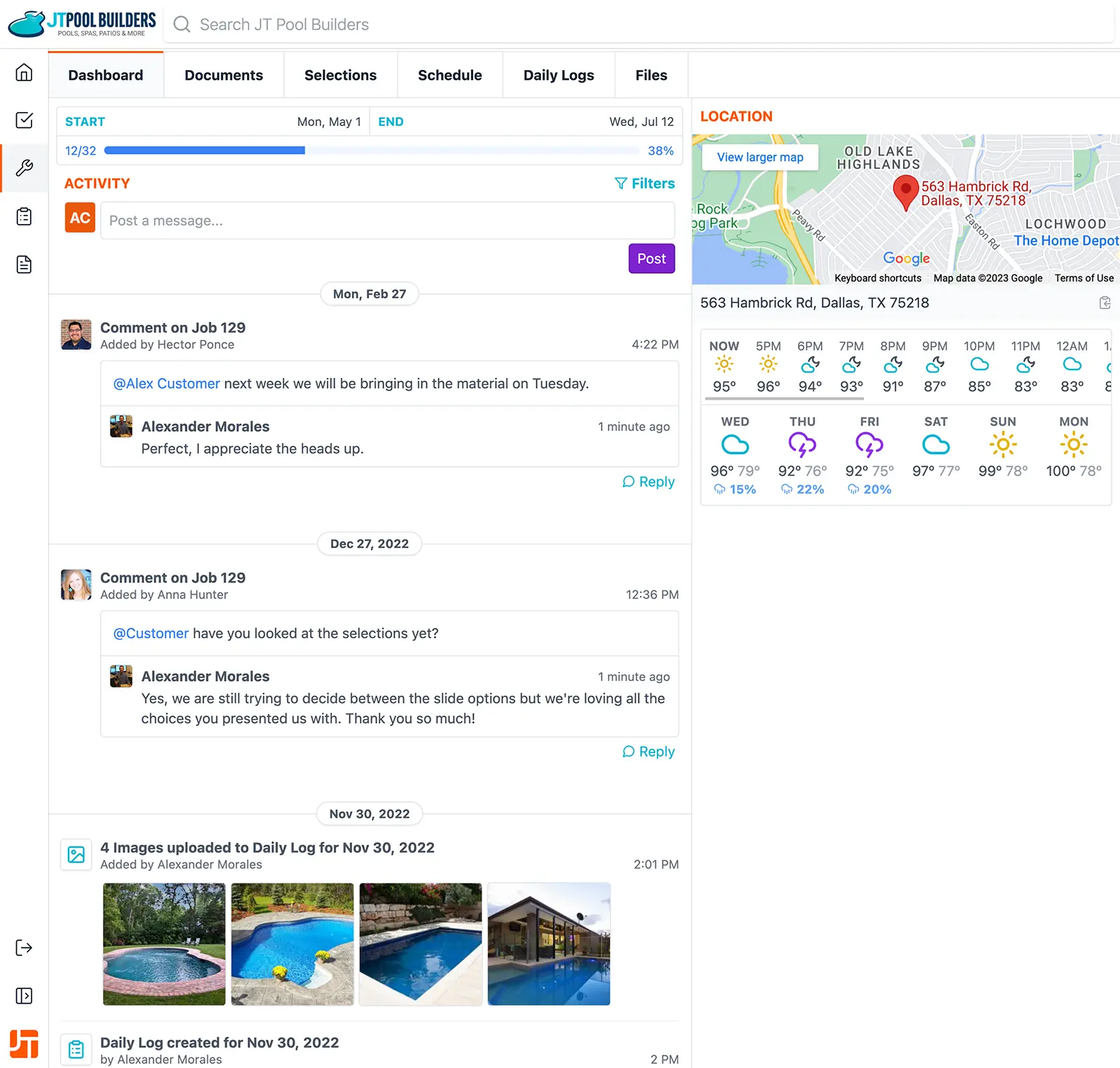Click the logout arrow icon in sidebar
The width and height of the screenshot is (1120, 1068).
point(24,948)
